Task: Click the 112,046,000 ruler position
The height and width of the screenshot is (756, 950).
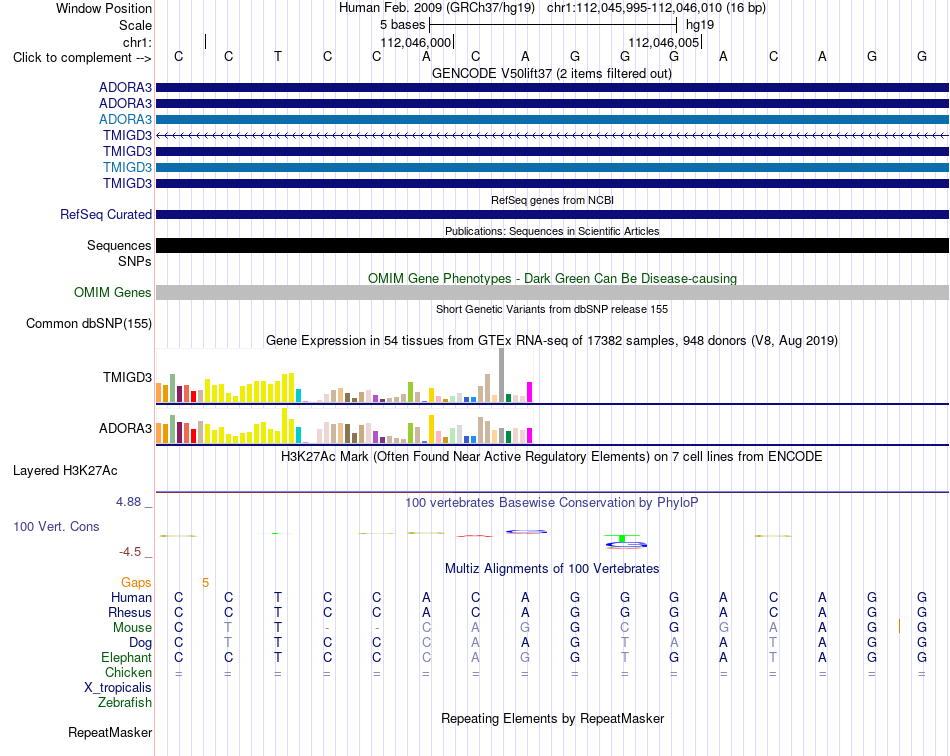Action: (416, 42)
